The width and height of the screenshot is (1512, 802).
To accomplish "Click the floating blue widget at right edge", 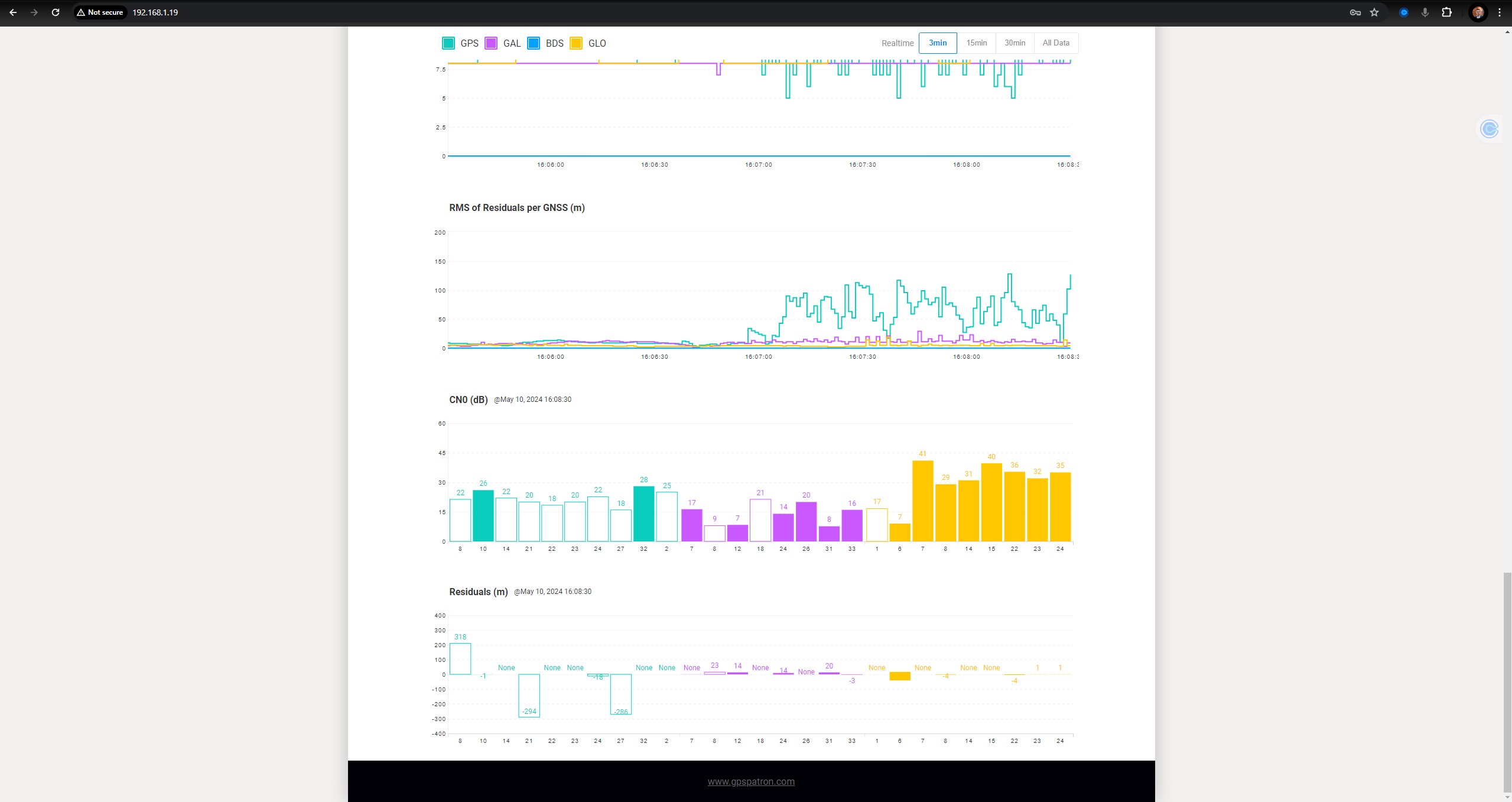I will click(1489, 128).
